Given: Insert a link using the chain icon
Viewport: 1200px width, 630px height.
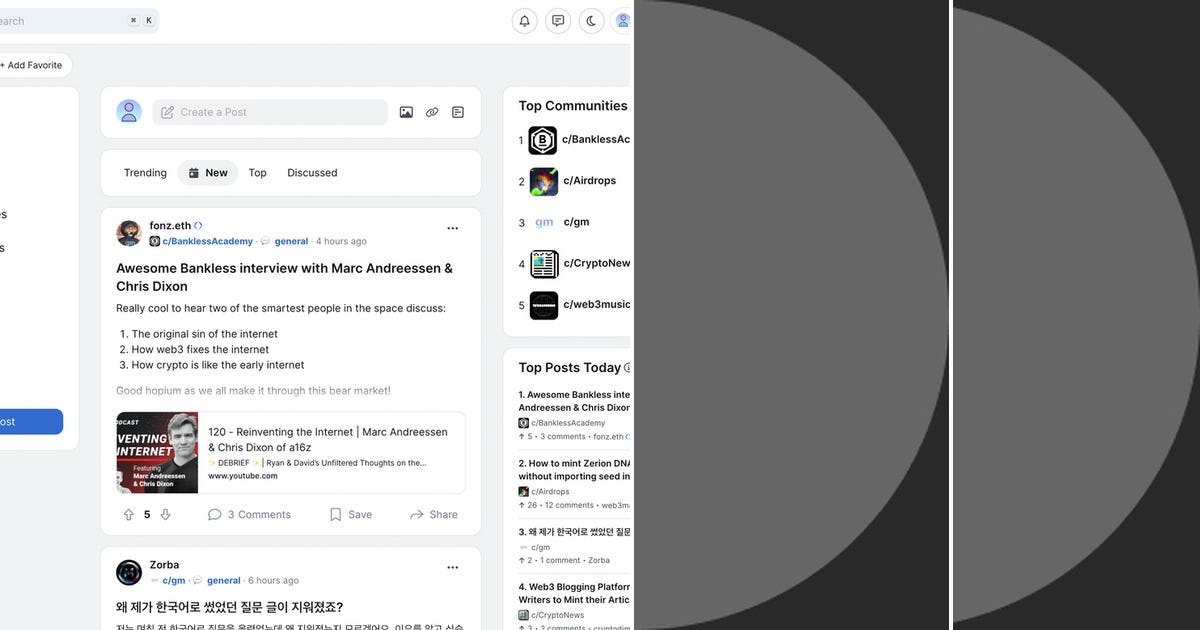Looking at the screenshot, I should pyautogui.click(x=432, y=112).
